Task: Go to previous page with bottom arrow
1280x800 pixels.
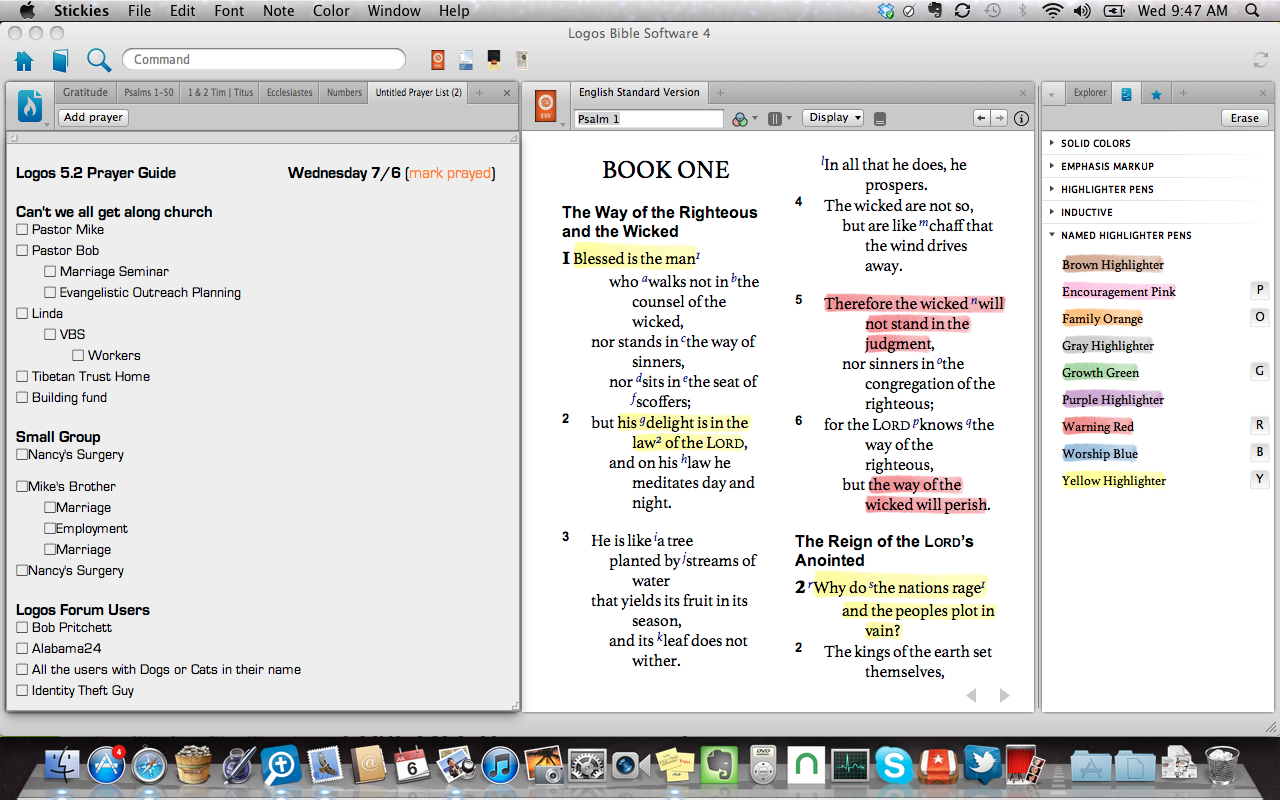Action: tap(971, 695)
